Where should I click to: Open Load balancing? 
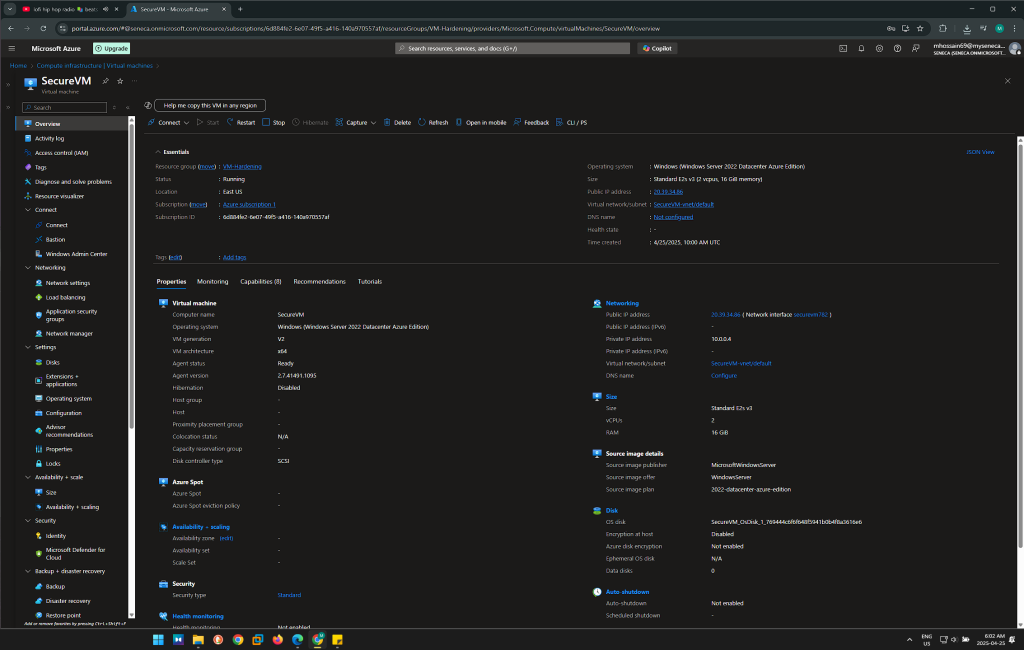click(65, 297)
